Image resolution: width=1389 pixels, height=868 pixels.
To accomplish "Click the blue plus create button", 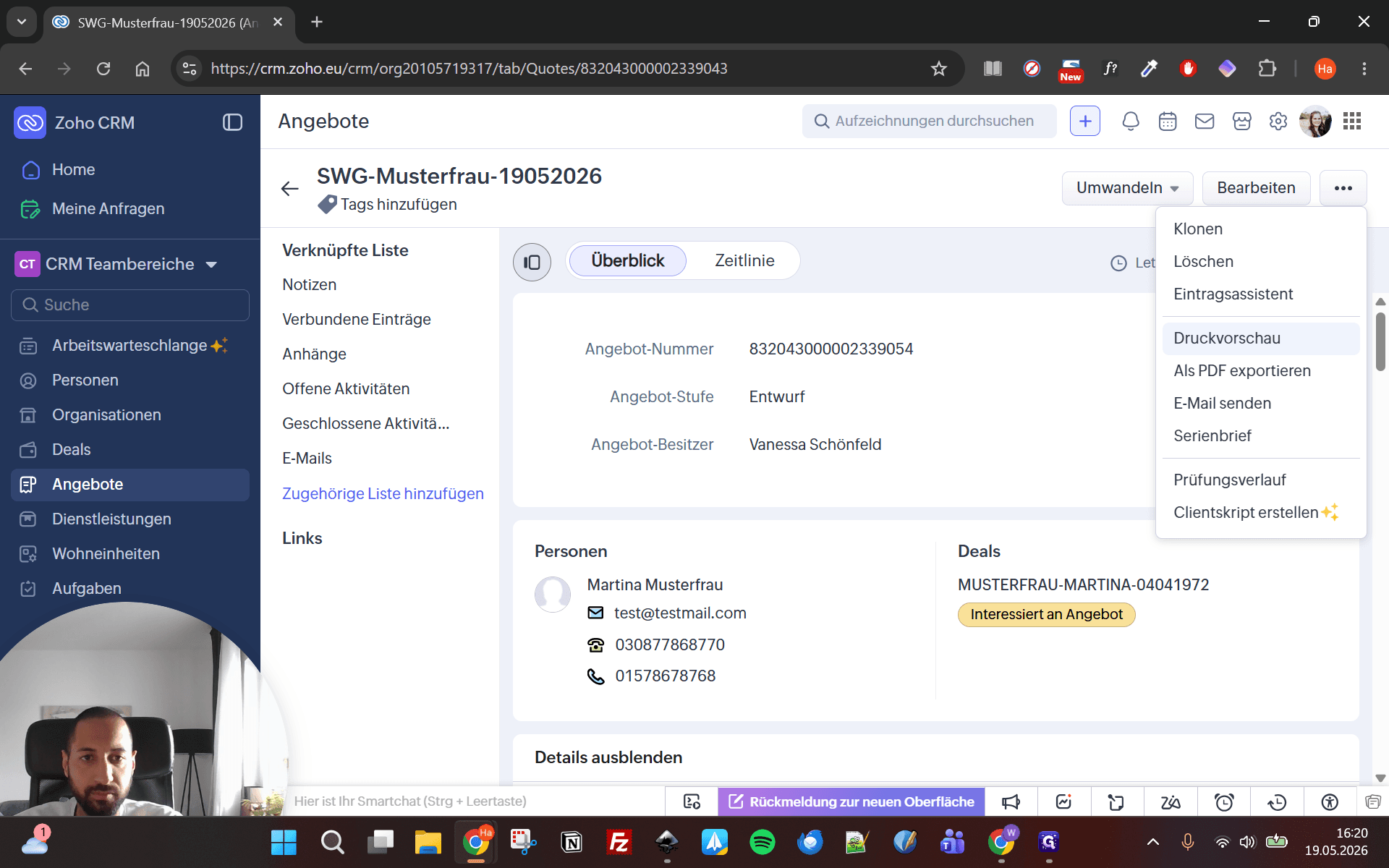I will pyautogui.click(x=1085, y=121).
